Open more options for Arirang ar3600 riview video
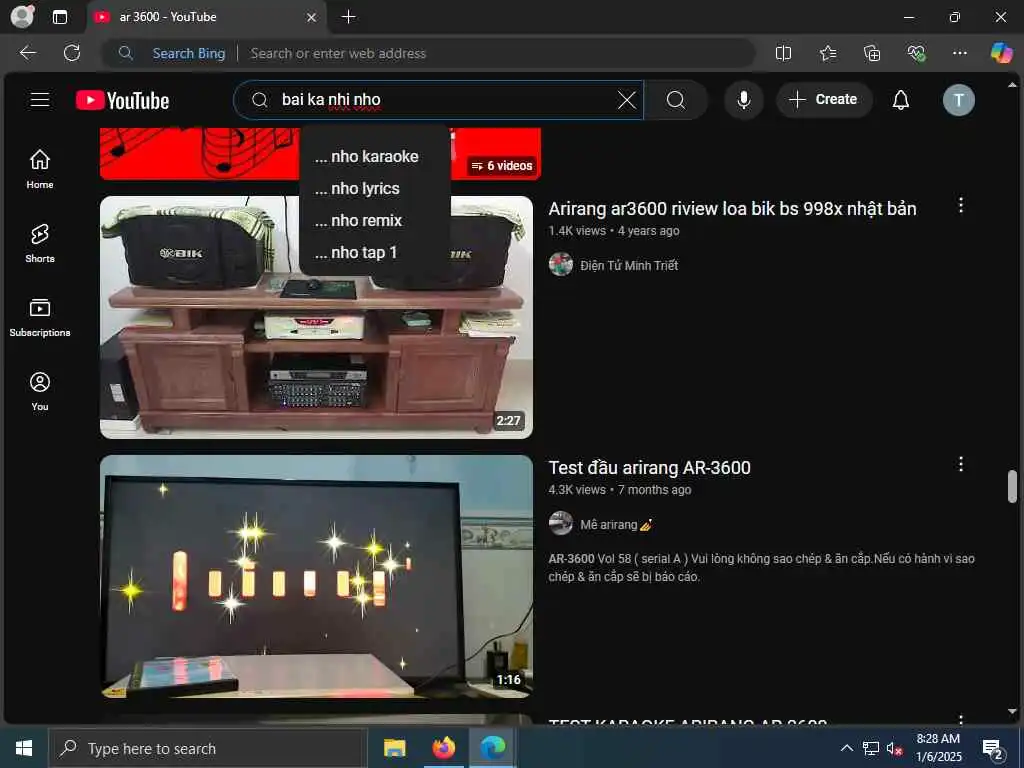 click(x=961, y=205)
